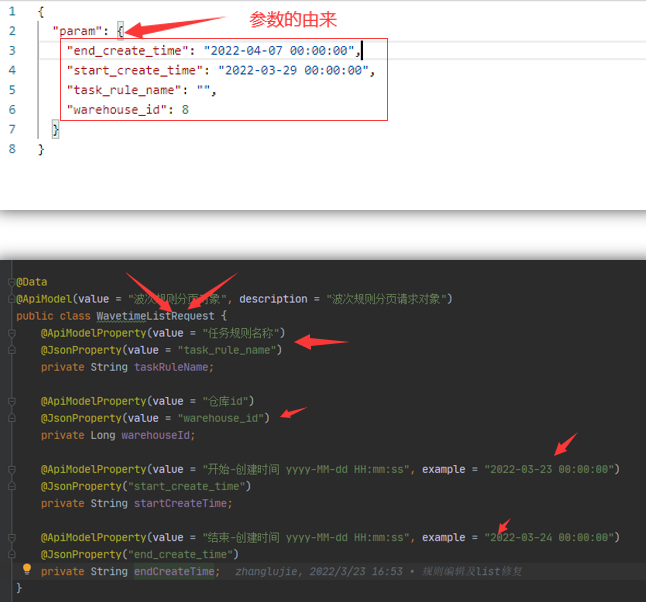
Task: Click the WavetimeListRequest class name
Action: [155, 316]
